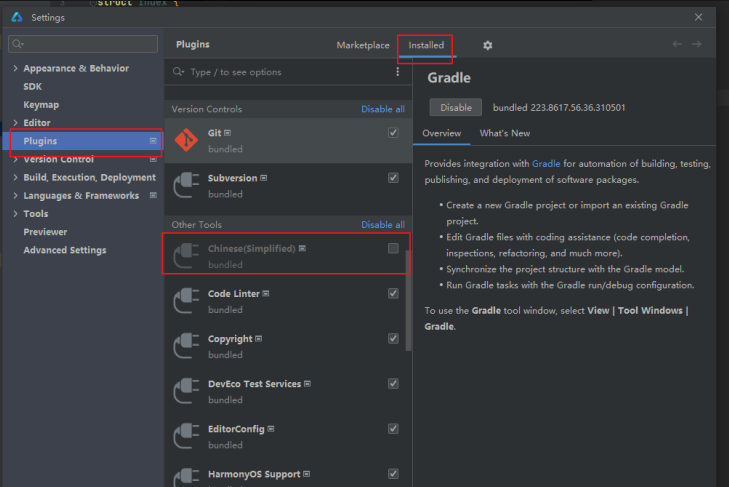Select the Code Linter plugin name

[234, 294]
